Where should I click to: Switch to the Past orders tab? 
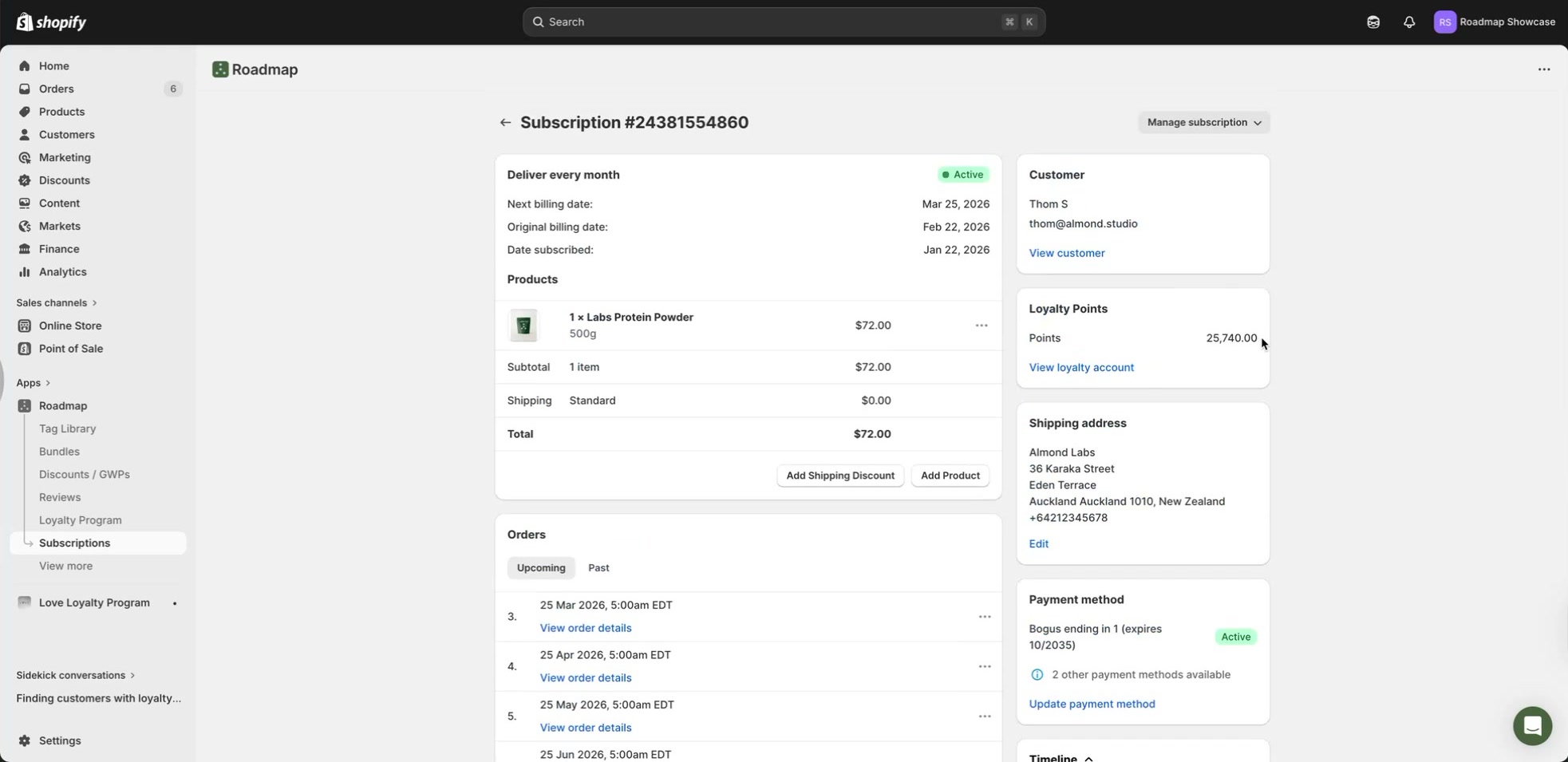(x=598, y=568)
